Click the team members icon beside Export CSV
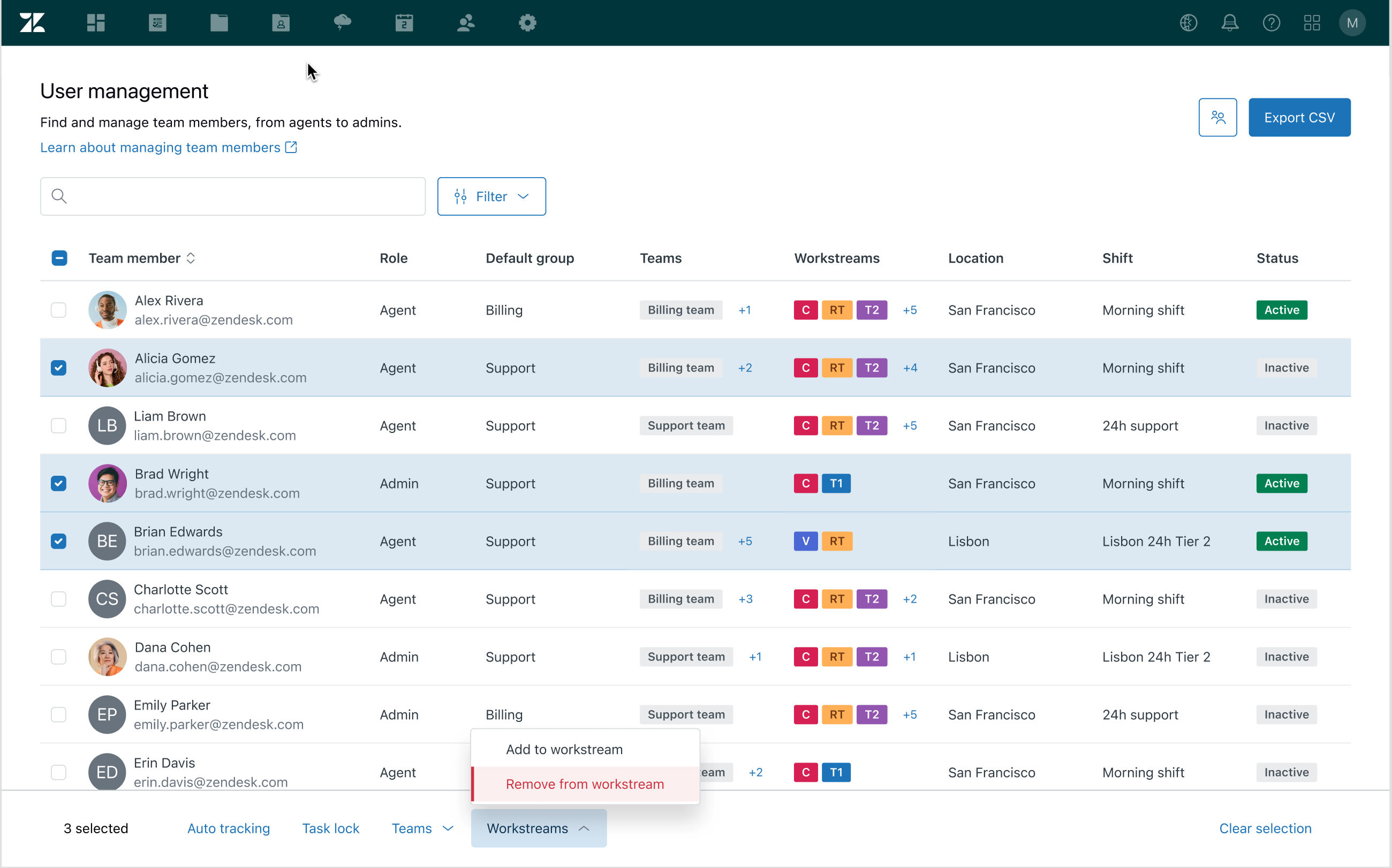Image resolution: width=1392 pixels, height=868 pixels. click(1217, 118)
